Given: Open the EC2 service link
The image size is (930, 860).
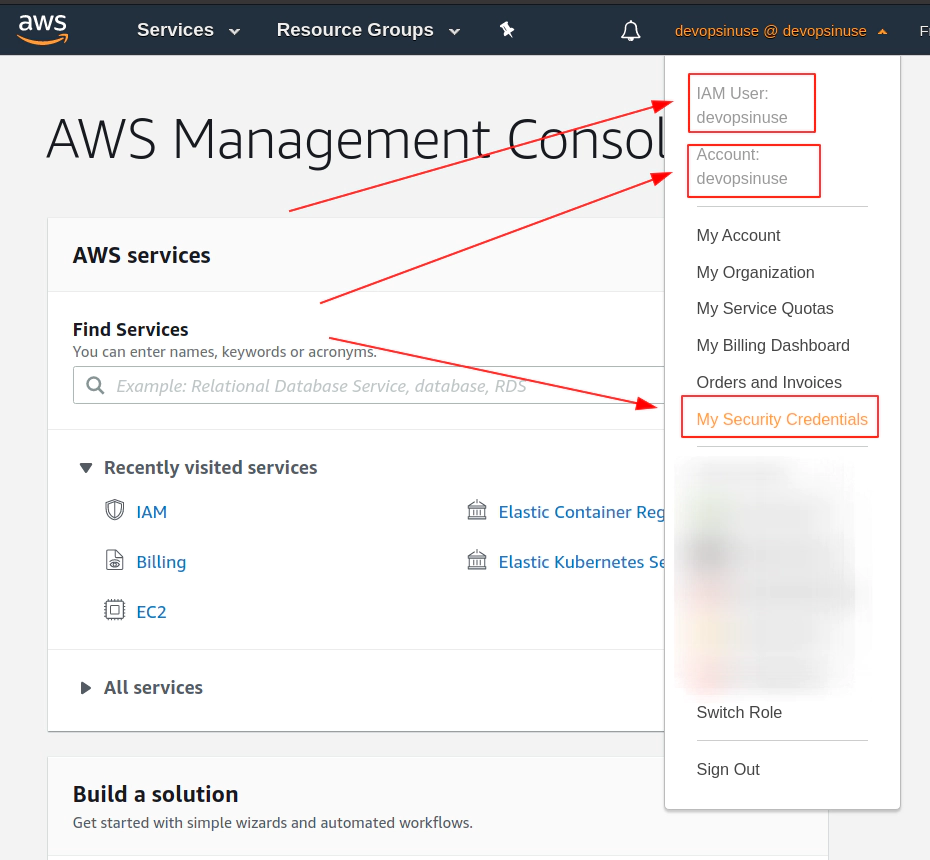Looking at the screenshot, I should 151,611.
